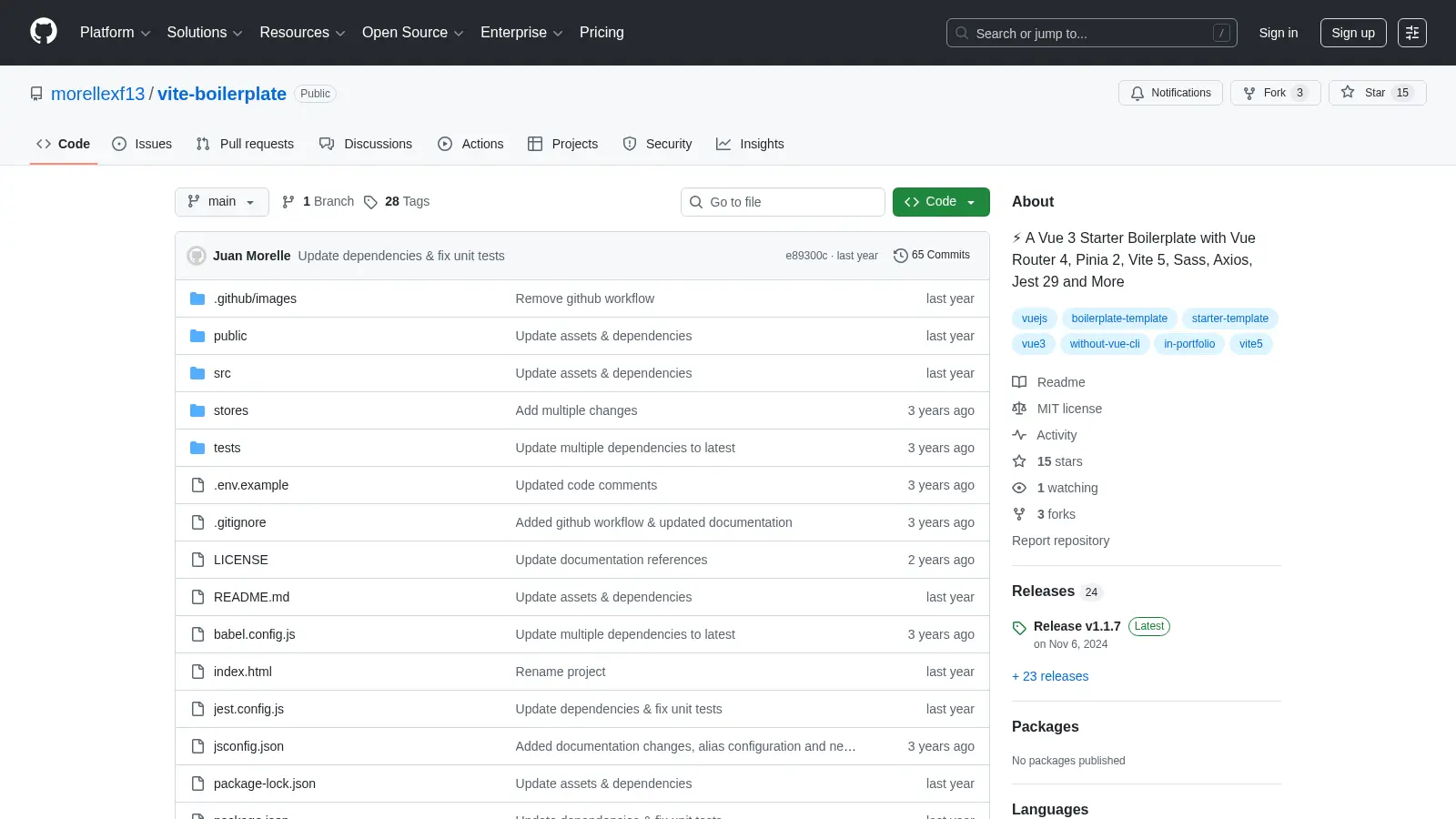Click the Report repository link
1456x819 pixels.
point(1060,541)
